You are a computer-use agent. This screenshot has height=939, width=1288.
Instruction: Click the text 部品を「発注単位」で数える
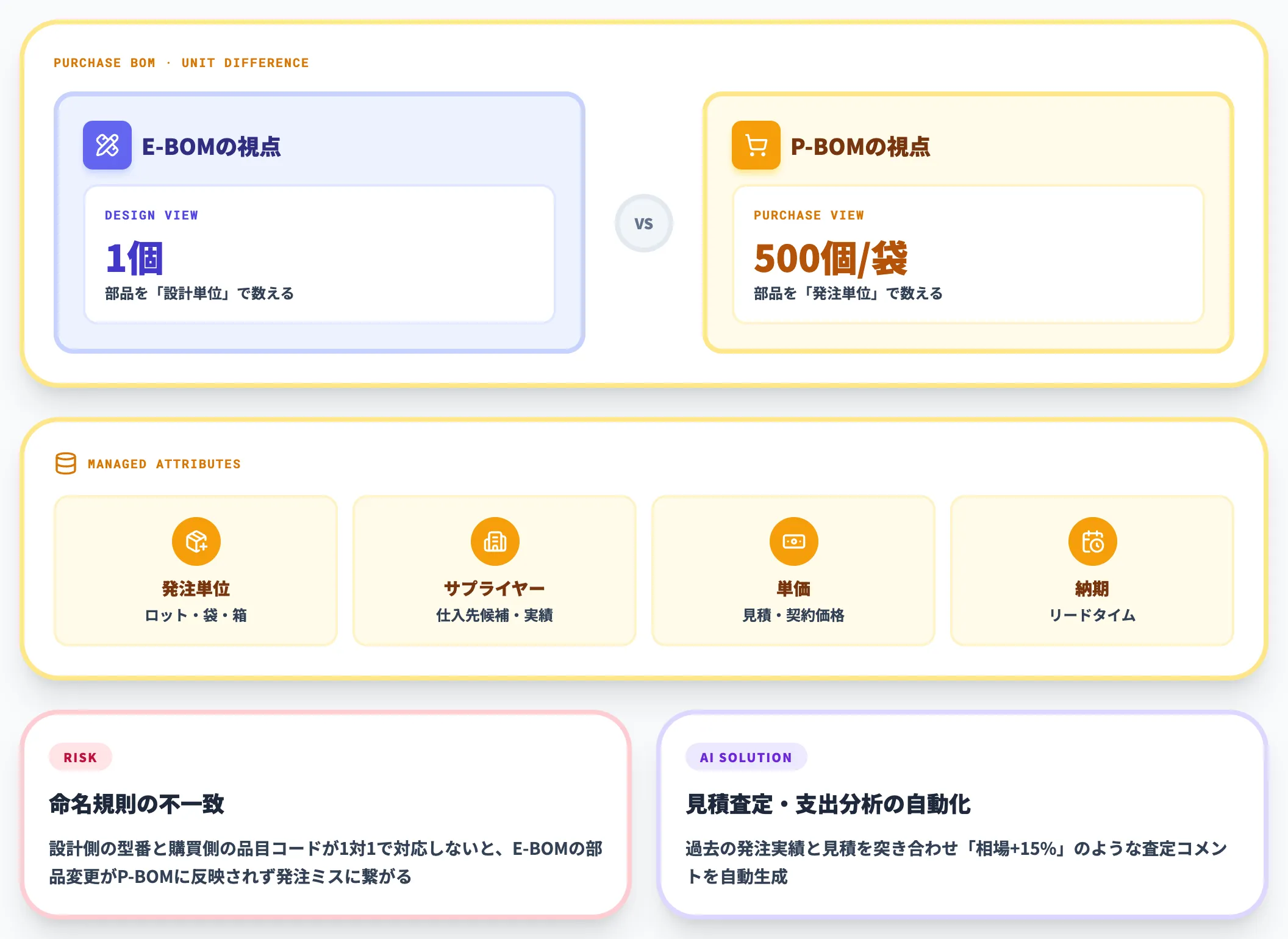(x=848, y=293)
